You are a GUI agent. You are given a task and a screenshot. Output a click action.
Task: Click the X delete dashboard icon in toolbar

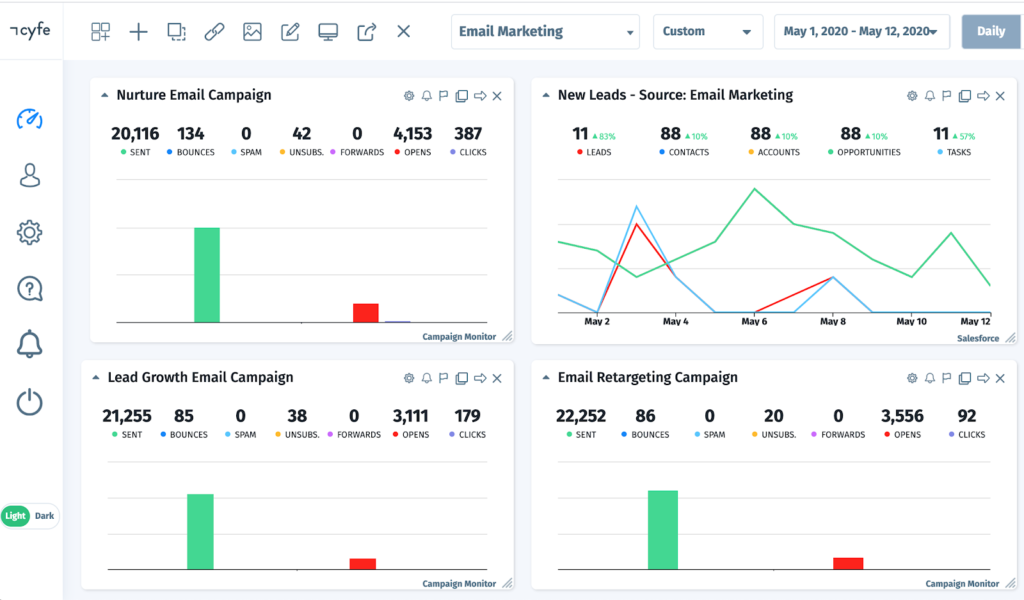click(404, 31)
